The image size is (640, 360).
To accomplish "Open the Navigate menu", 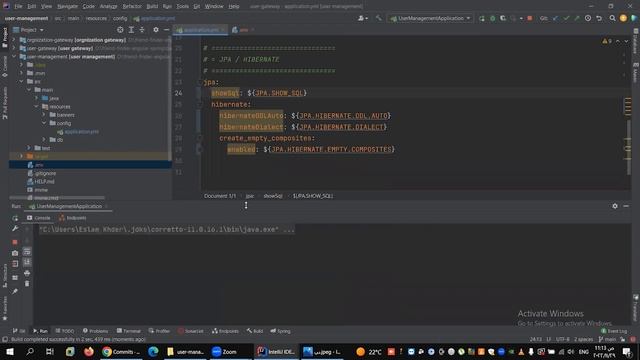I will point(67,7).
